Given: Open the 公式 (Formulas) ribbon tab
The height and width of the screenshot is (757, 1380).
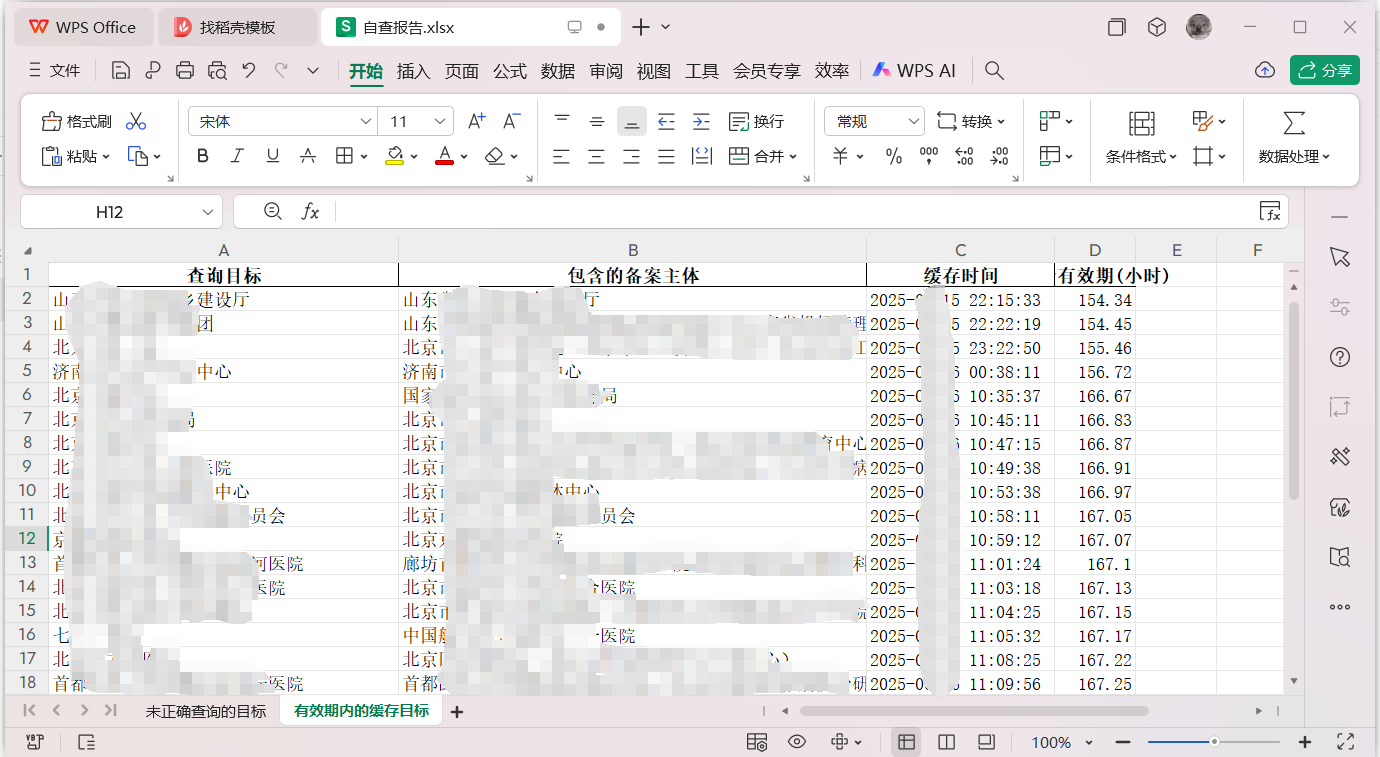Looking at the screenshot, I should [x=509, y=71].
